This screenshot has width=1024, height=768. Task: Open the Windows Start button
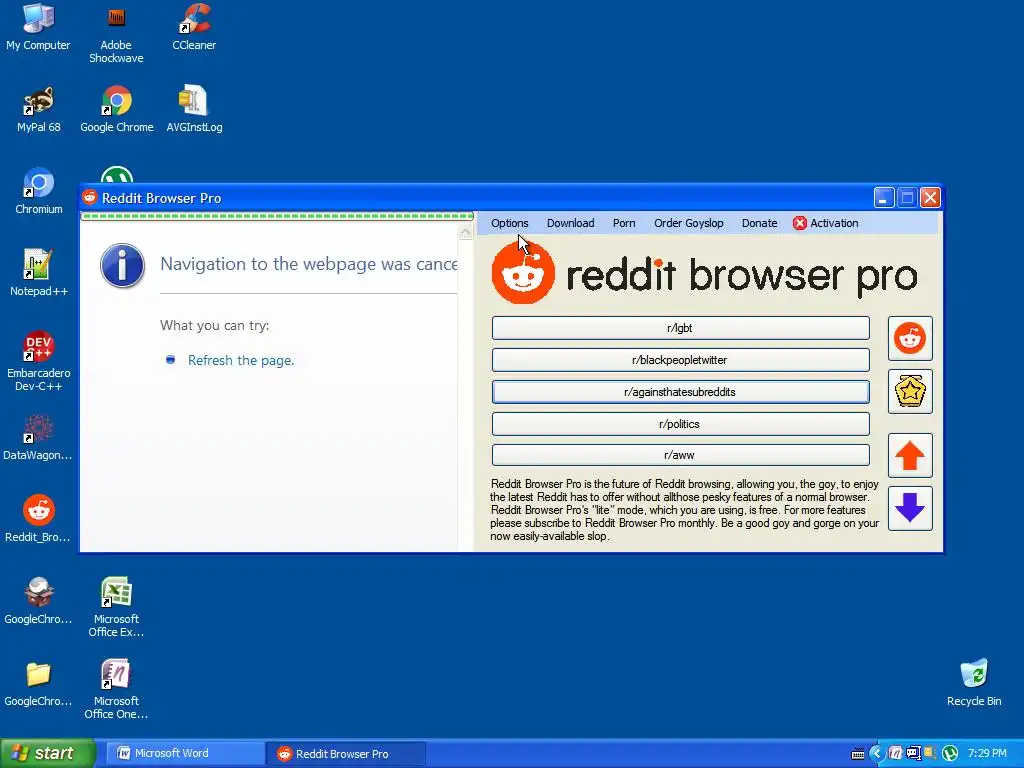(47, 754)
